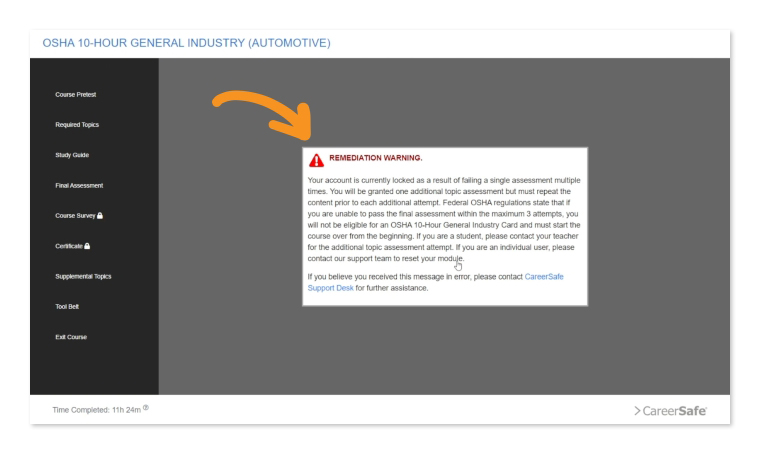The height and width of the screenshot is (454, 760).
Task: Click the REMEDIATION WARNING heading text
Action: point(376,158)
